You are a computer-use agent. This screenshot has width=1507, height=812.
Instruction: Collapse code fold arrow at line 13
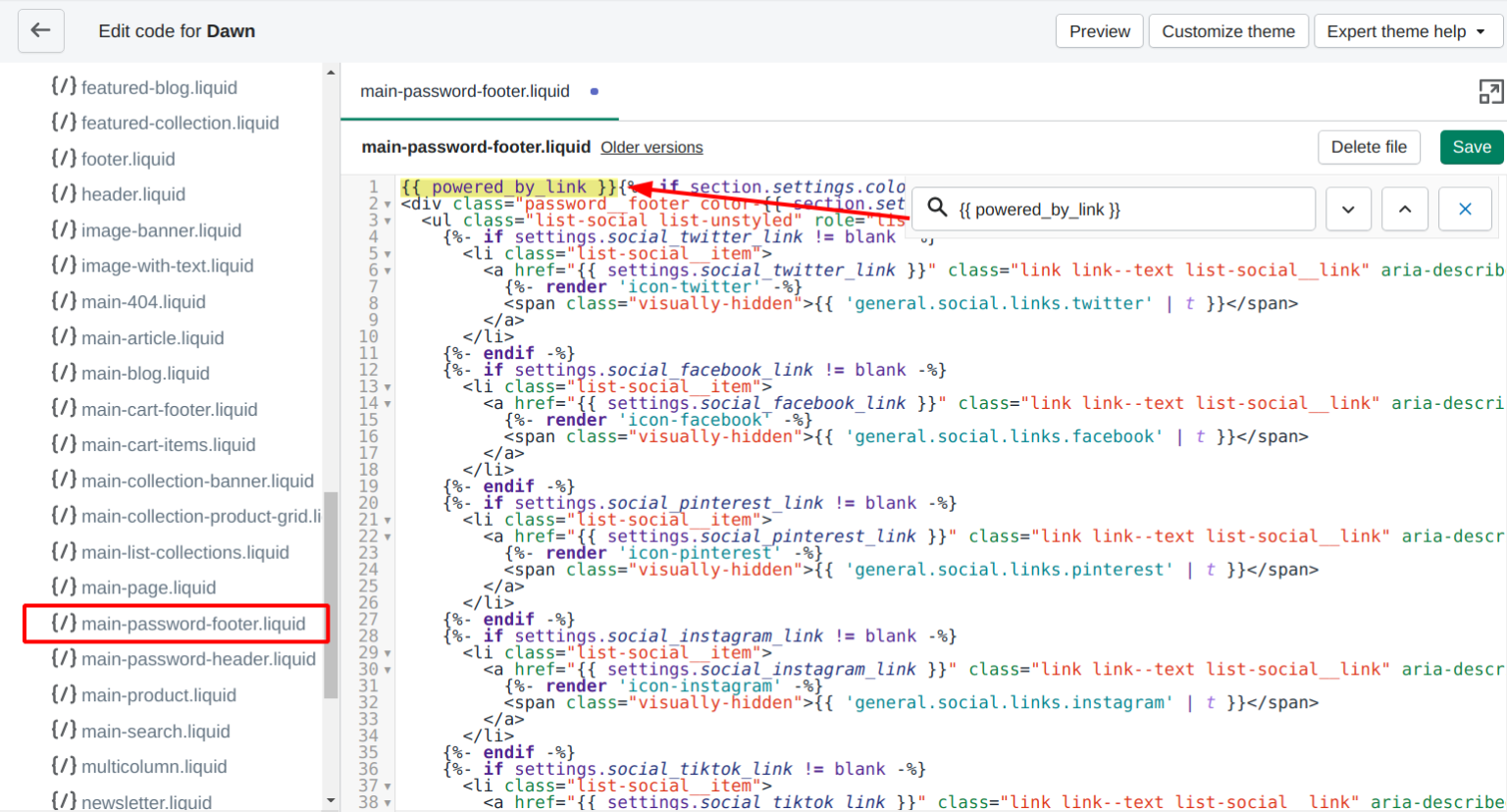coord(388,387)
